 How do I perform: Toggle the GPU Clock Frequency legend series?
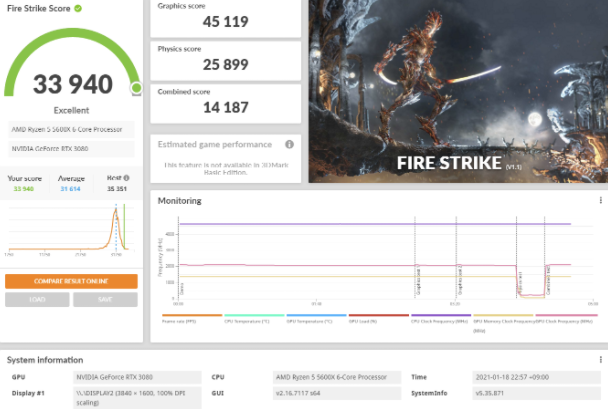click(565, 321)
